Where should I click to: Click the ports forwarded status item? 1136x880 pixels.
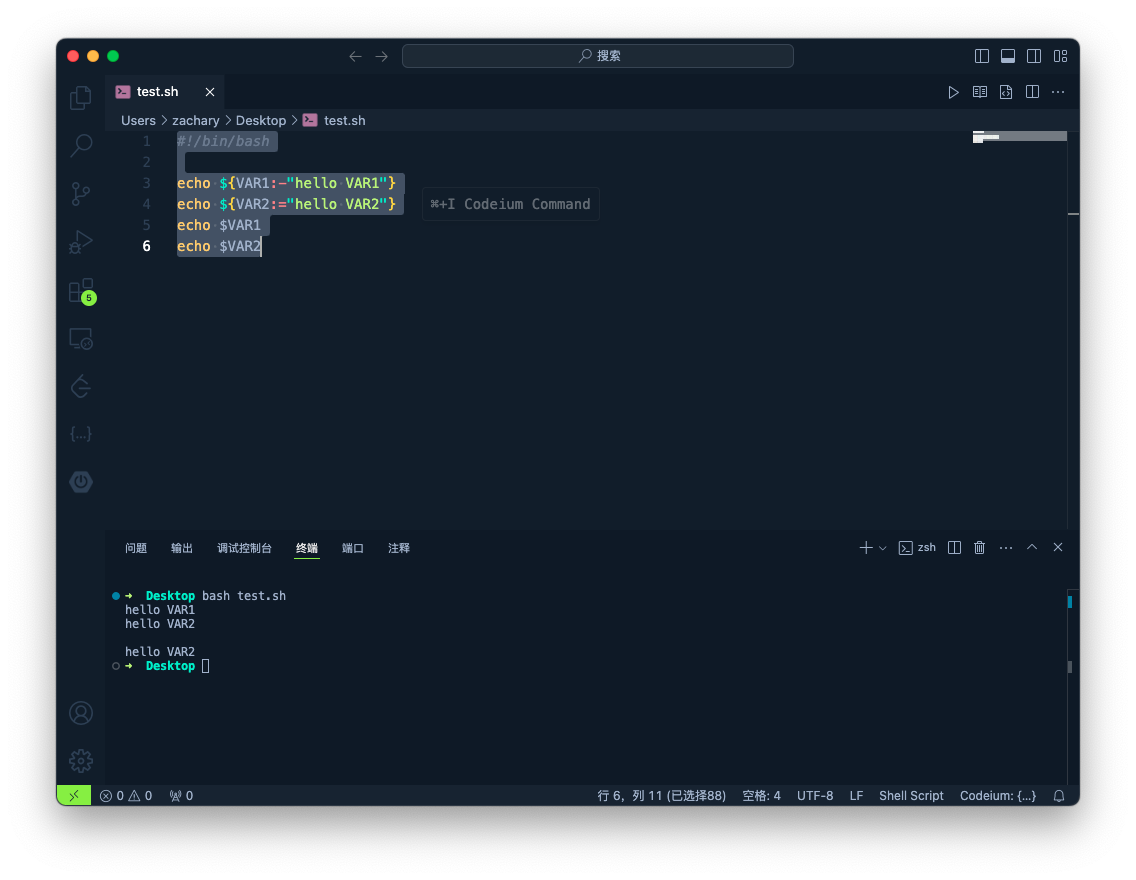coord(181,795)
